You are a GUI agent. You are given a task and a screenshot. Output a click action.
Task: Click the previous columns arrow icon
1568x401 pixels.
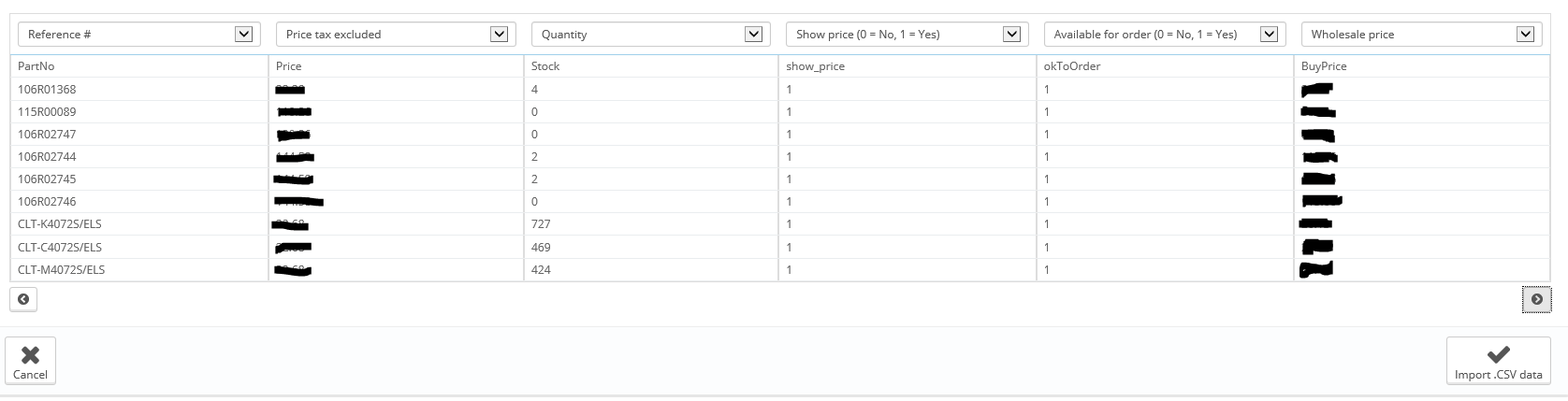pyautogui.click(x=23, y=299)
